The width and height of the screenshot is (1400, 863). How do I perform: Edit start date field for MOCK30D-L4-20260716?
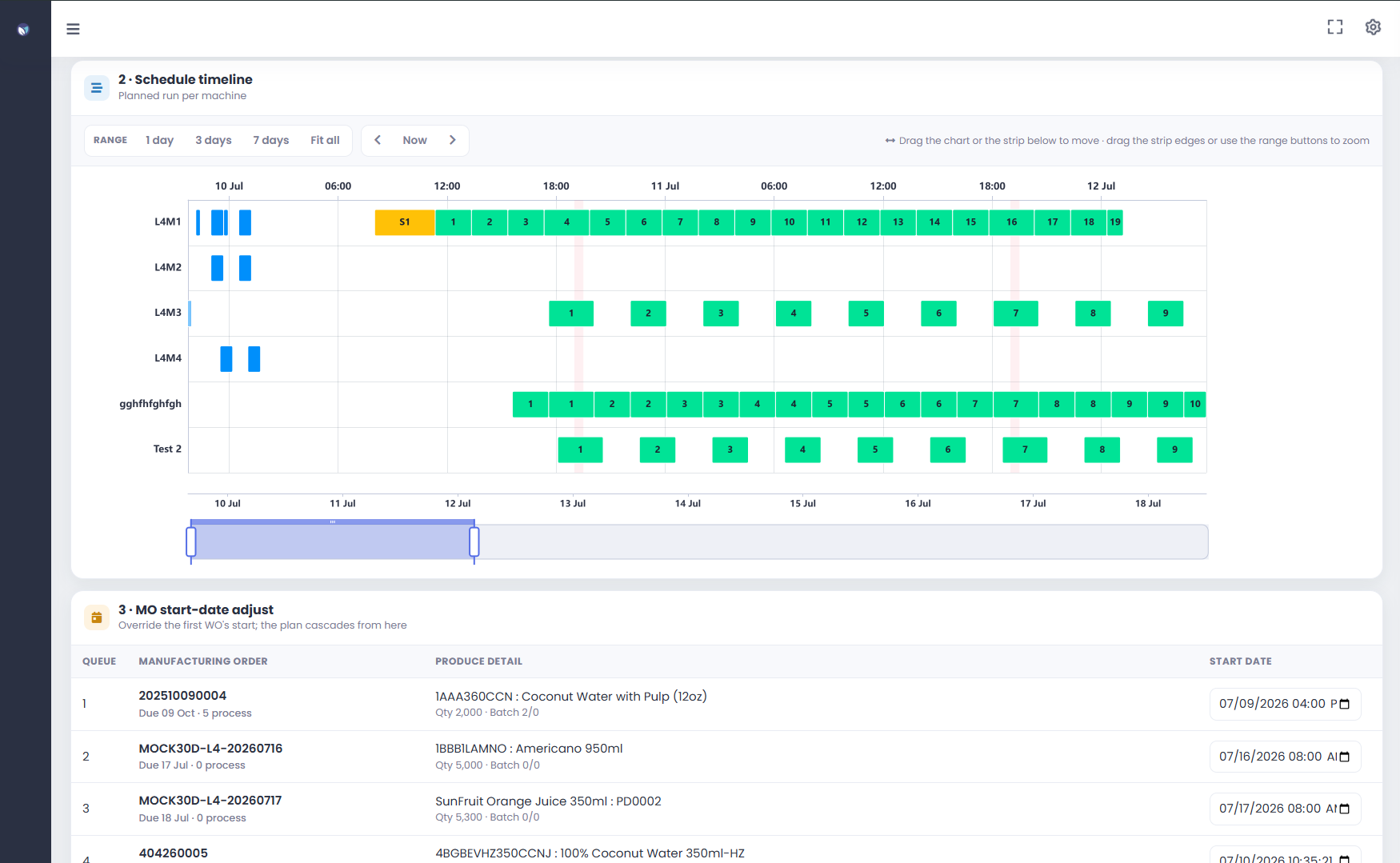[1285, 757]
